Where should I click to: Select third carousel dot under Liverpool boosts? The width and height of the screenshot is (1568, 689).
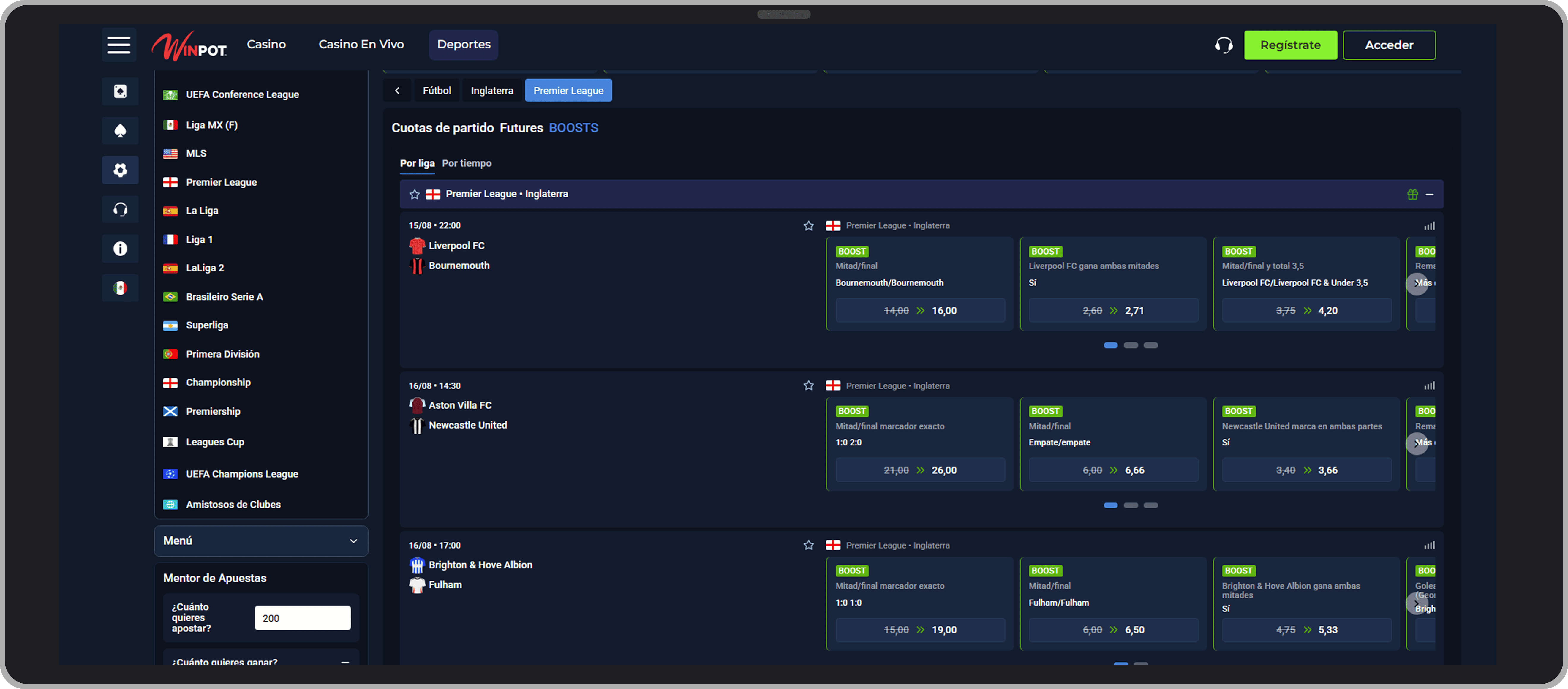1150,345
